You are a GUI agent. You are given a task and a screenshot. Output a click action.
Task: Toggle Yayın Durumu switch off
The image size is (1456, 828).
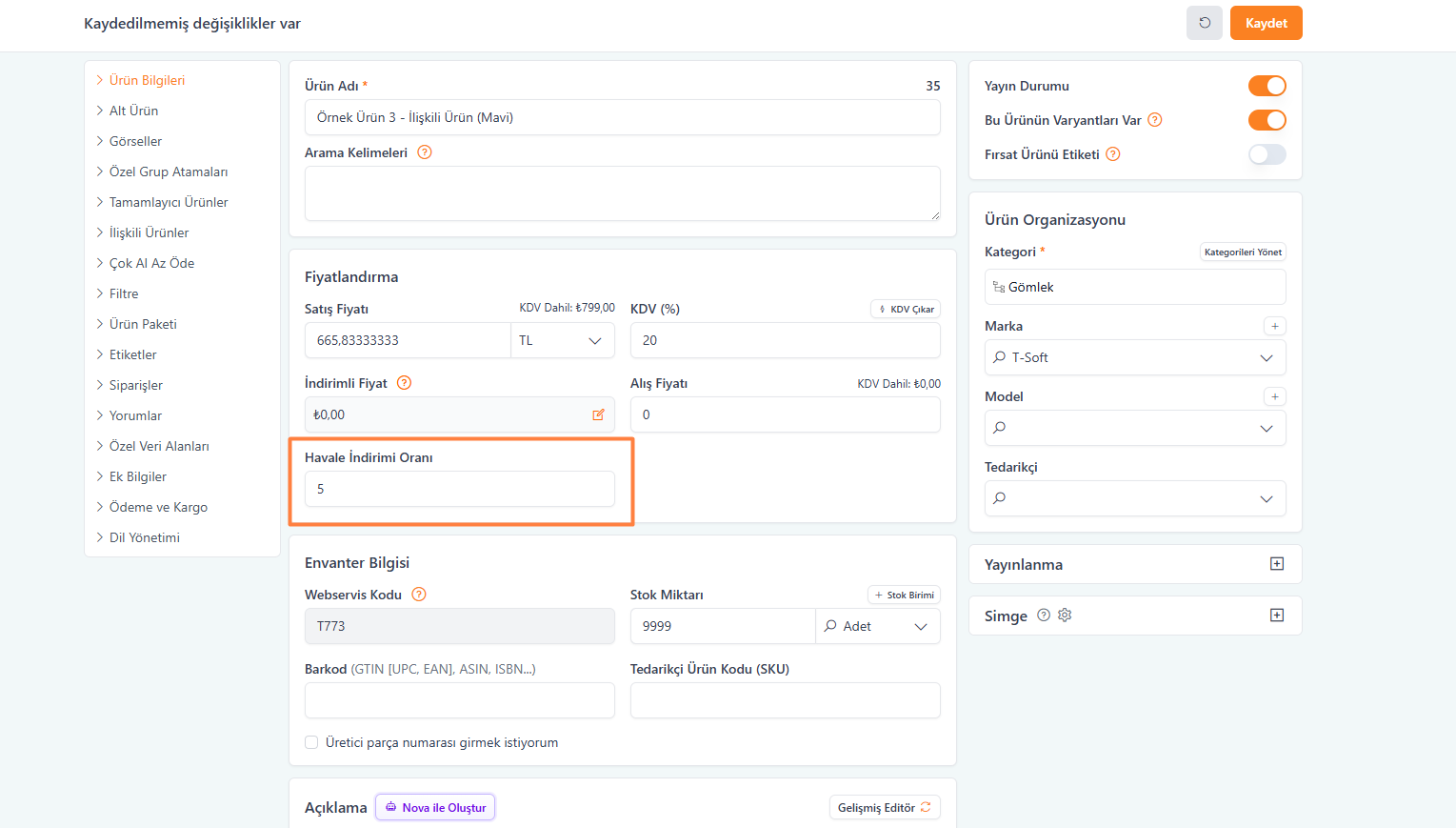[x=1267, y=86]
